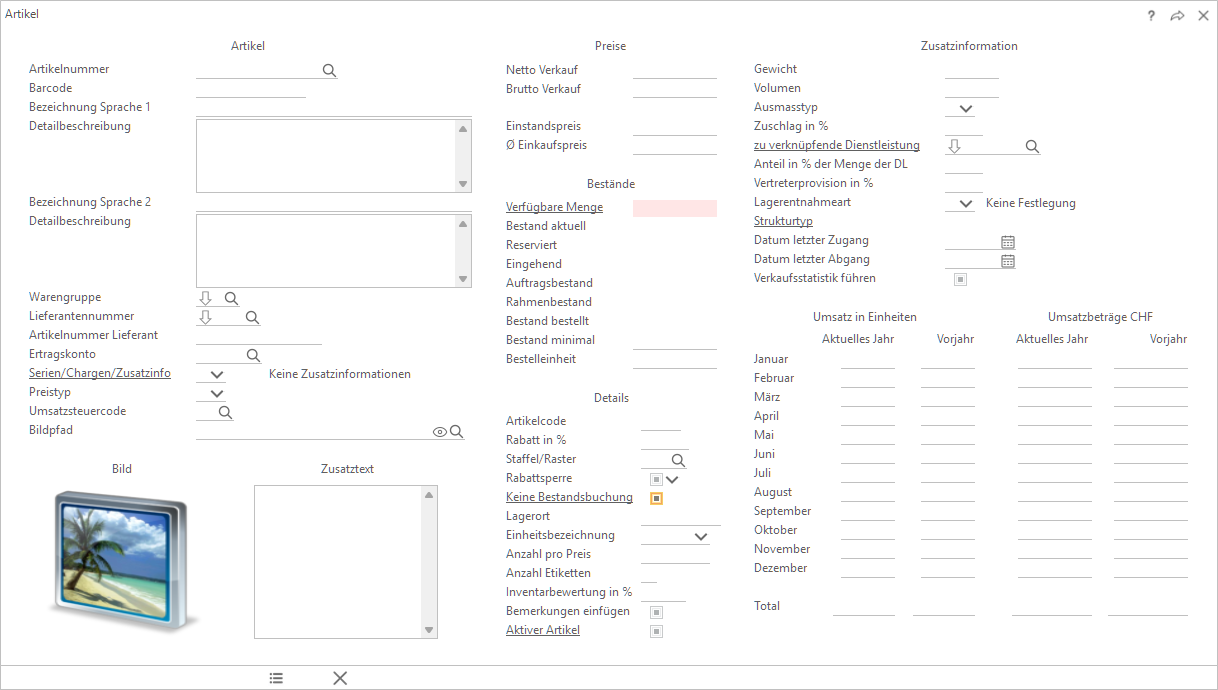
Task: Click the pink Verfügbare Menge field
Action: pos(675,208)
